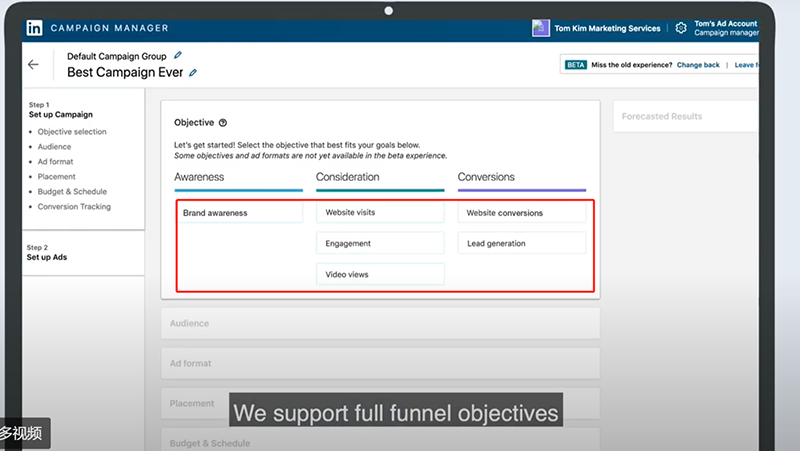This screenshot has height=451, width=800.
Task: Select the Website visits objective
Action: [x=380, y=212]
